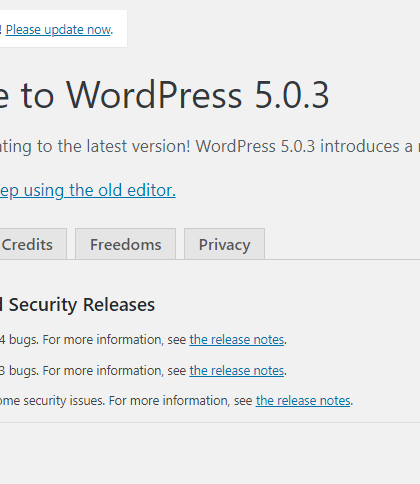This screenshot has height=484, width=420.
Task: Click the word "WordPress" in the large title
Action: (154, 95)
